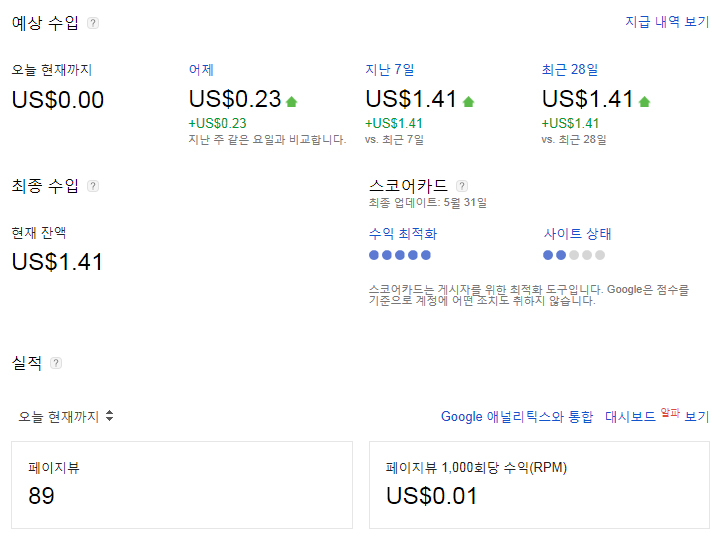Click help icon beside 최종 수입
The image size is (720, 540).
[93, 186]
